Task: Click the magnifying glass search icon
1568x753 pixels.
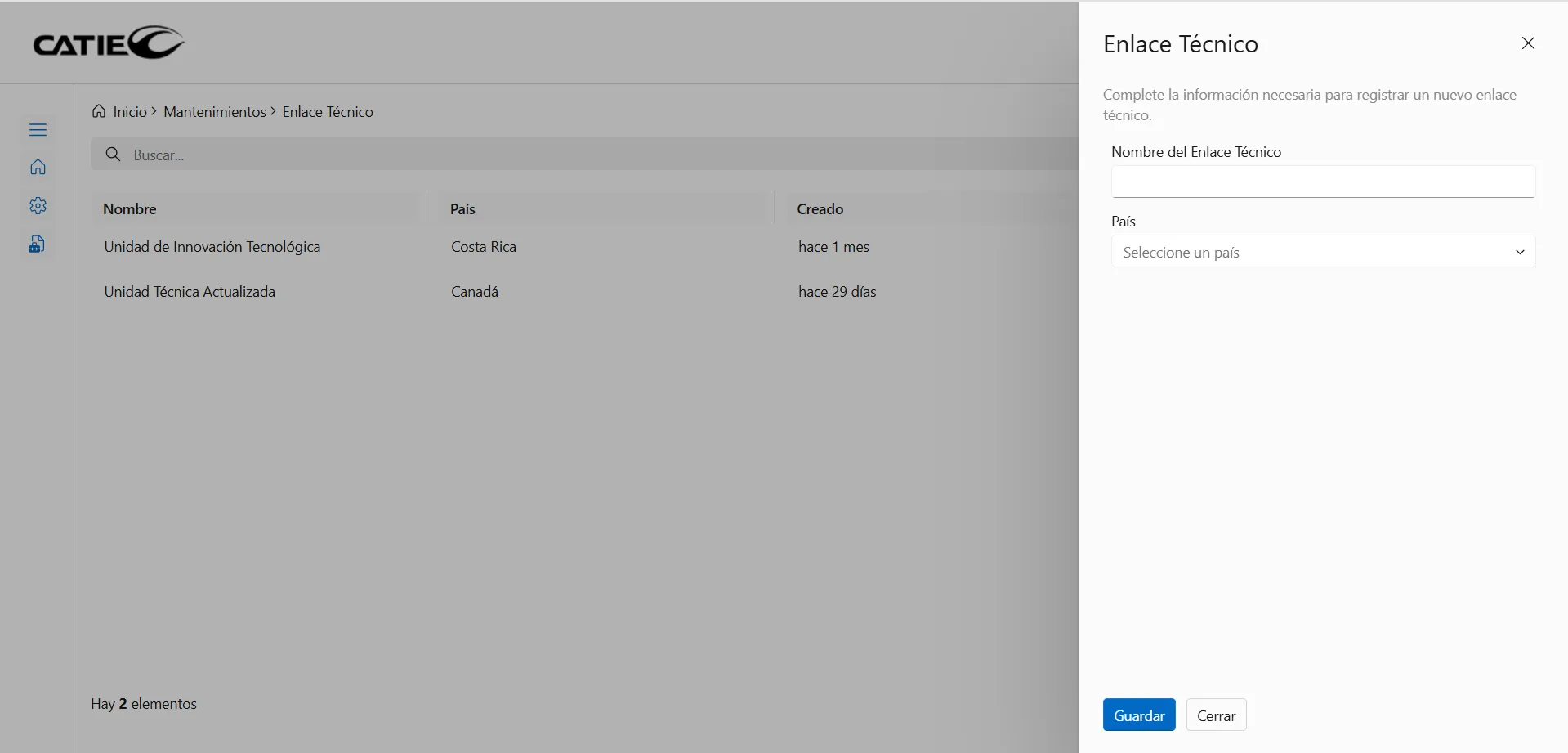Action: 114,155
